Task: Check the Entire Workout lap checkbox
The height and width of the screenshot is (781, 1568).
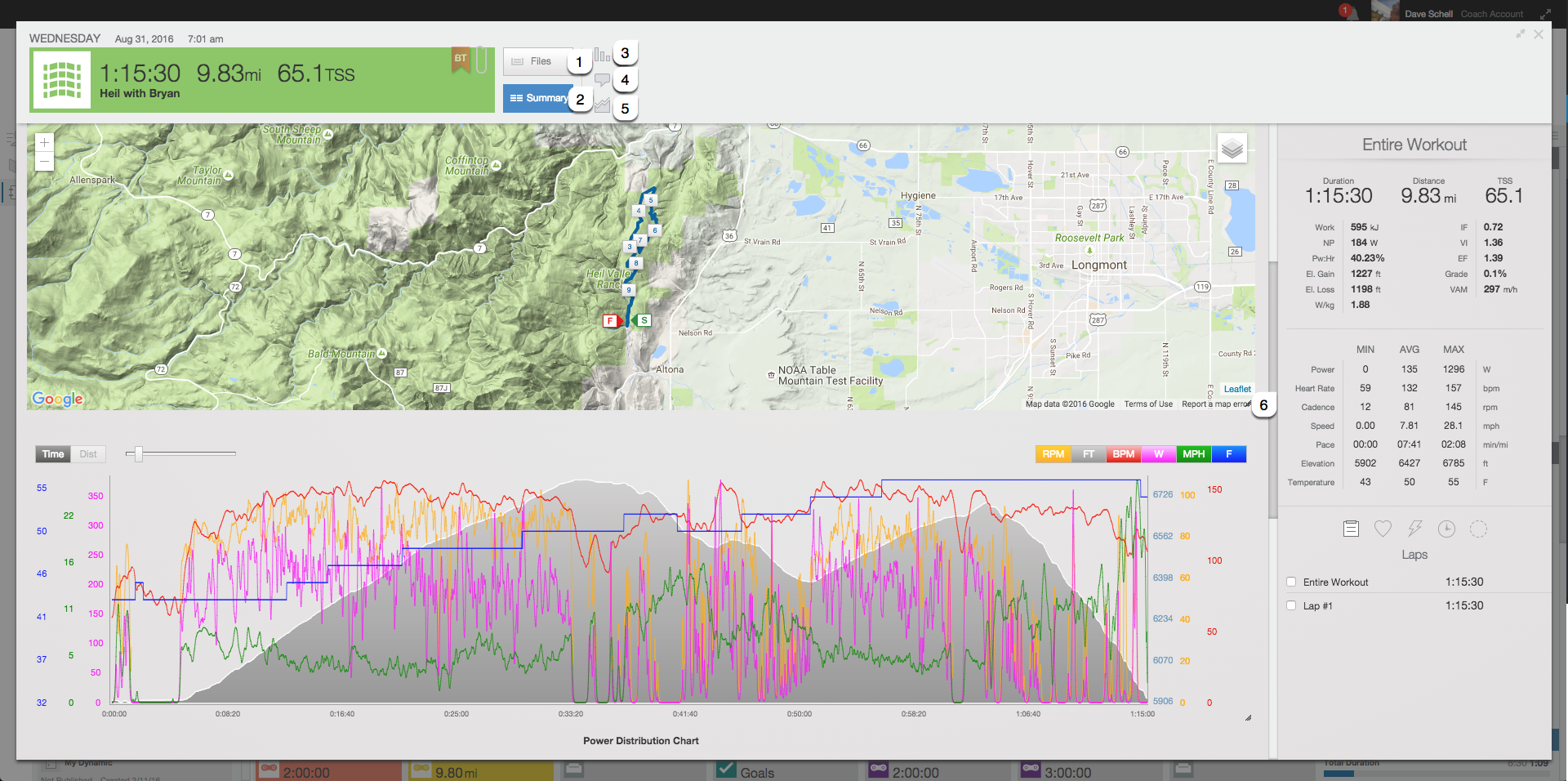Action: pyautogui.click(x=1291, y=582)
